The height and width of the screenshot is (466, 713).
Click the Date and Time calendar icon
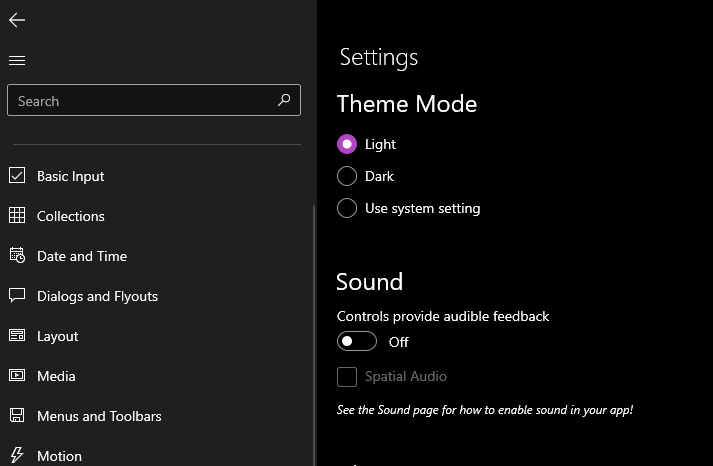17,256
